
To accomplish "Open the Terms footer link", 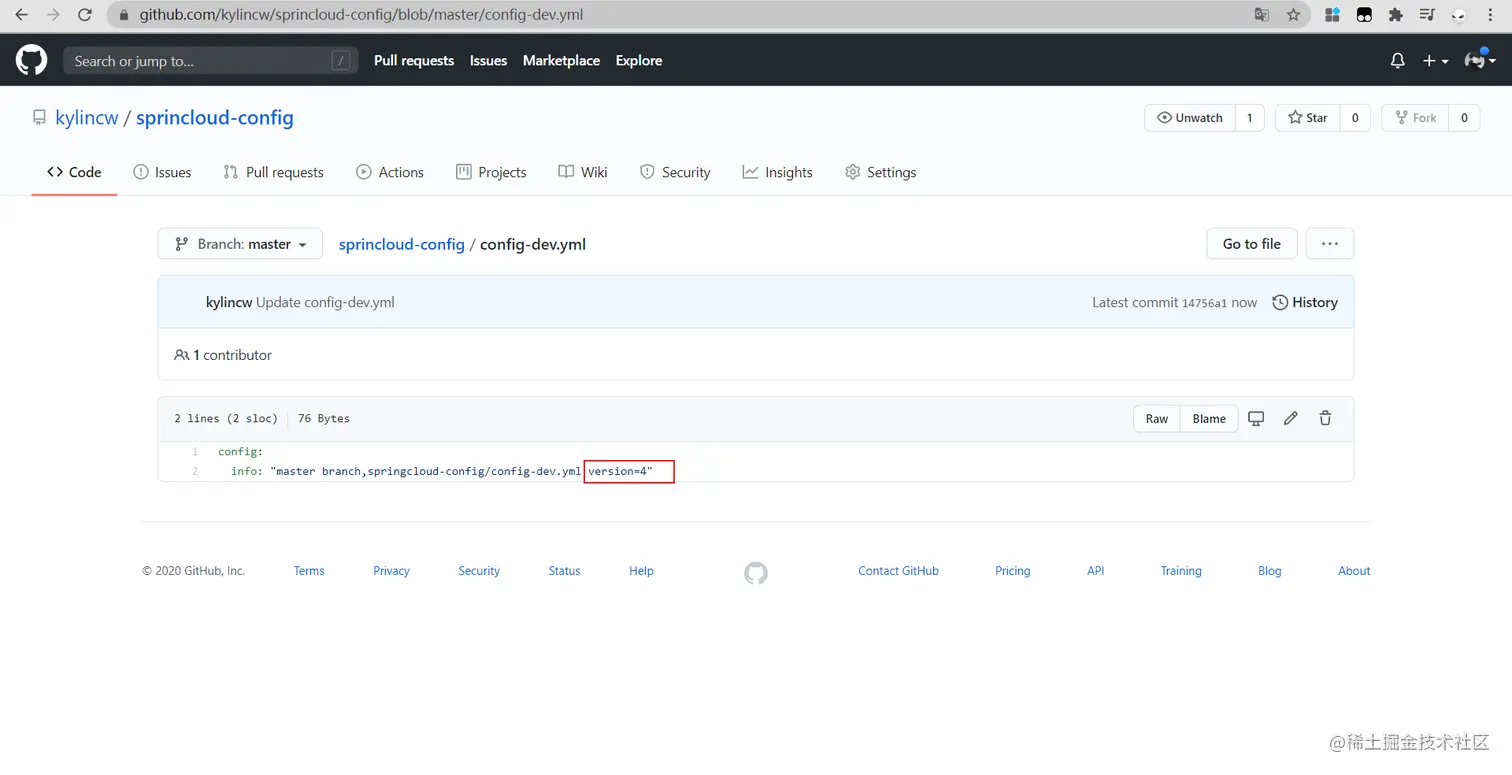I will 309,571.
